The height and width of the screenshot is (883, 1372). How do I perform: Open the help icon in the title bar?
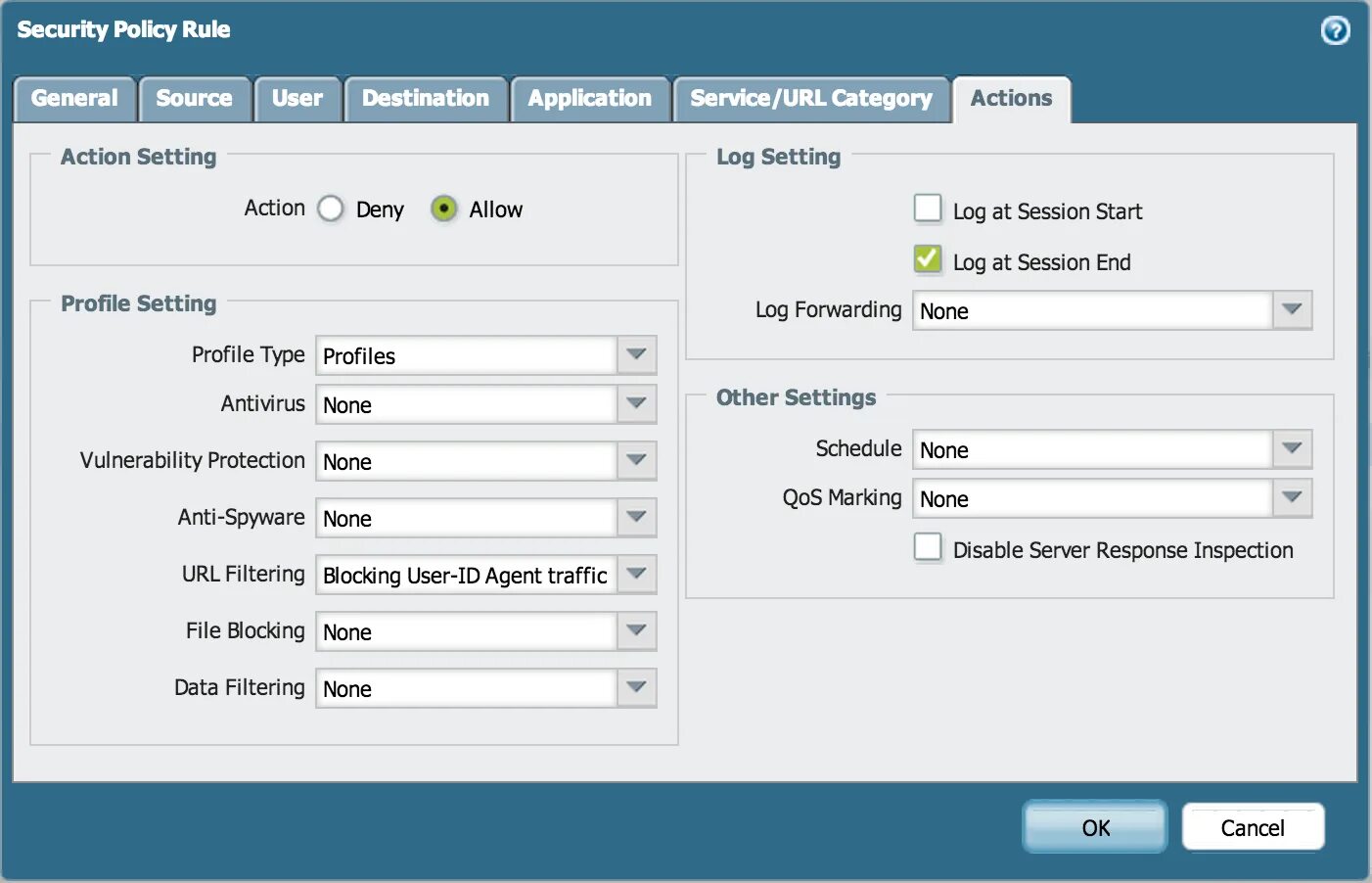1335,30
